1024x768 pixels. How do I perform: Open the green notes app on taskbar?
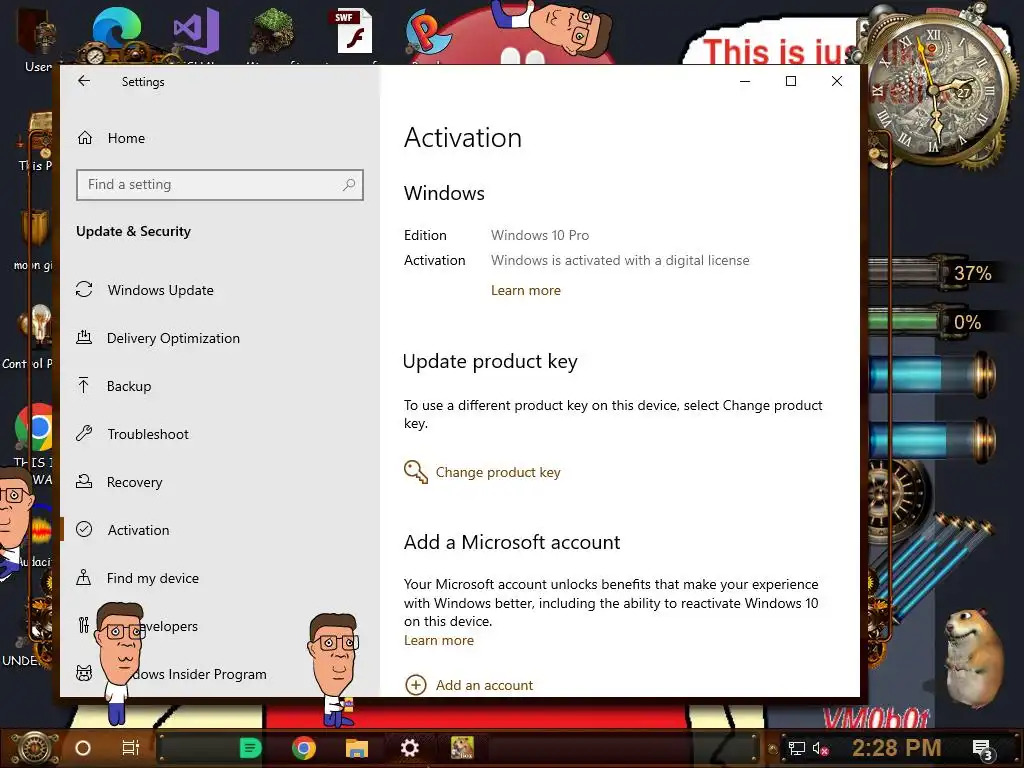250,748
